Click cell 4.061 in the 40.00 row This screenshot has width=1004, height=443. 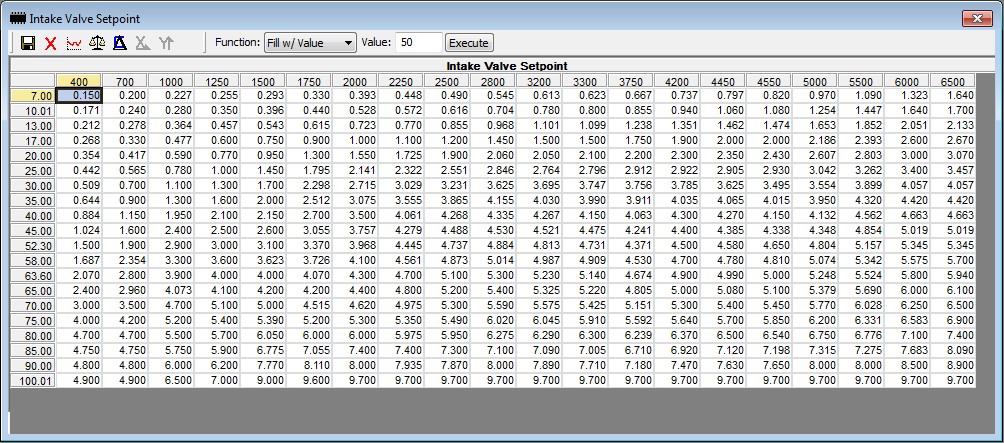point(401,216)
